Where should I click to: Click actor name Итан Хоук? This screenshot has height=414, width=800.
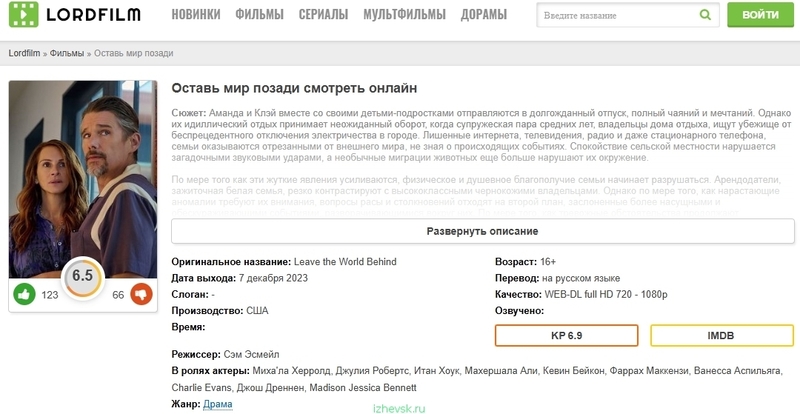point(437,371)
